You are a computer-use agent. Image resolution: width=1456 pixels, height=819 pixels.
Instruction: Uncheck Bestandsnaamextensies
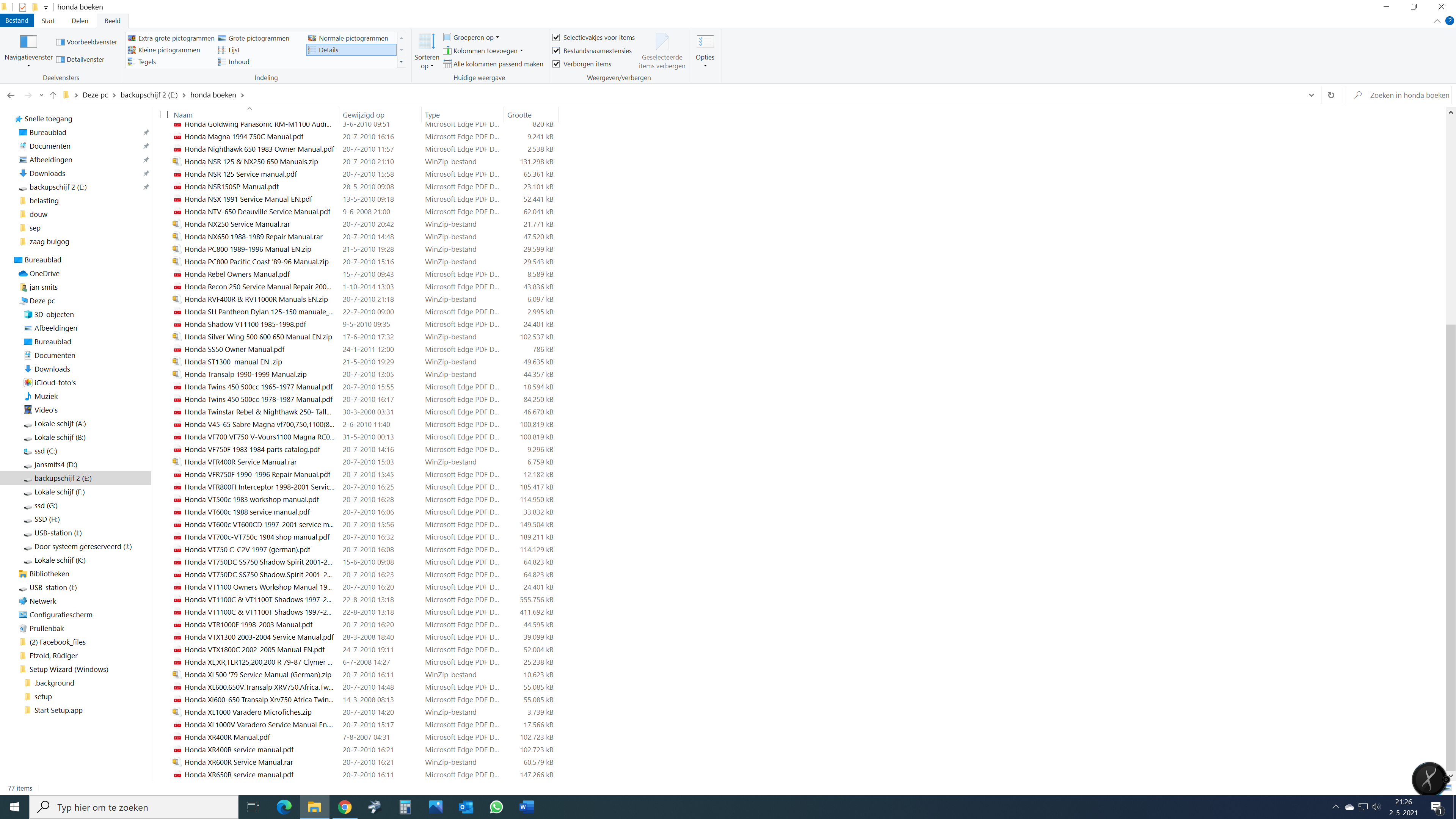pos(556,50)
